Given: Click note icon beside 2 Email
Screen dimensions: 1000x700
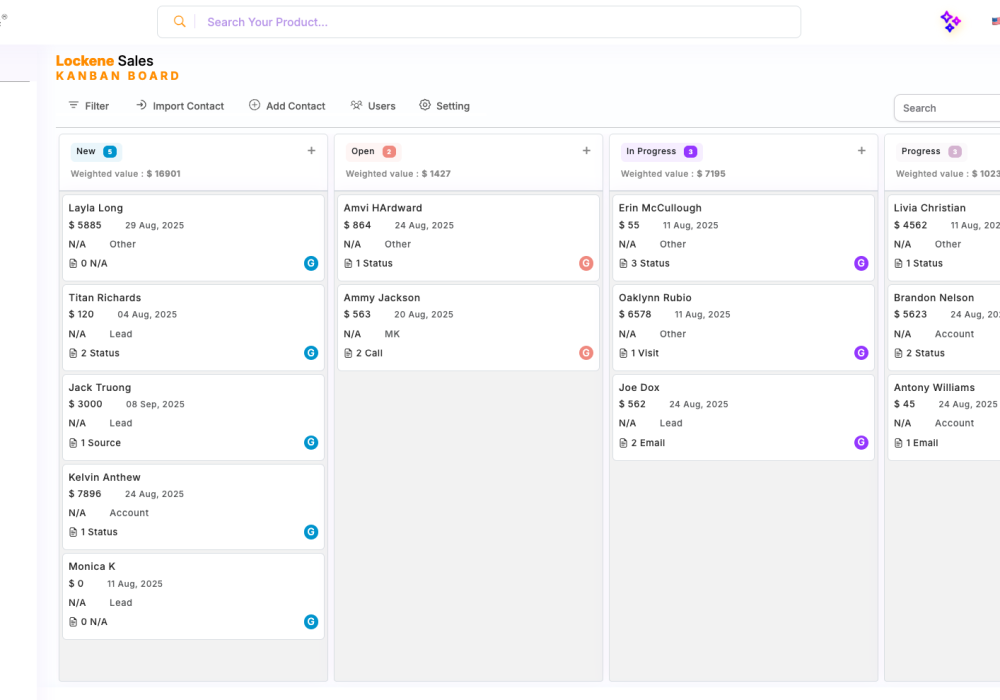Looking at the screenshot, I should click(x=623, y=442).
